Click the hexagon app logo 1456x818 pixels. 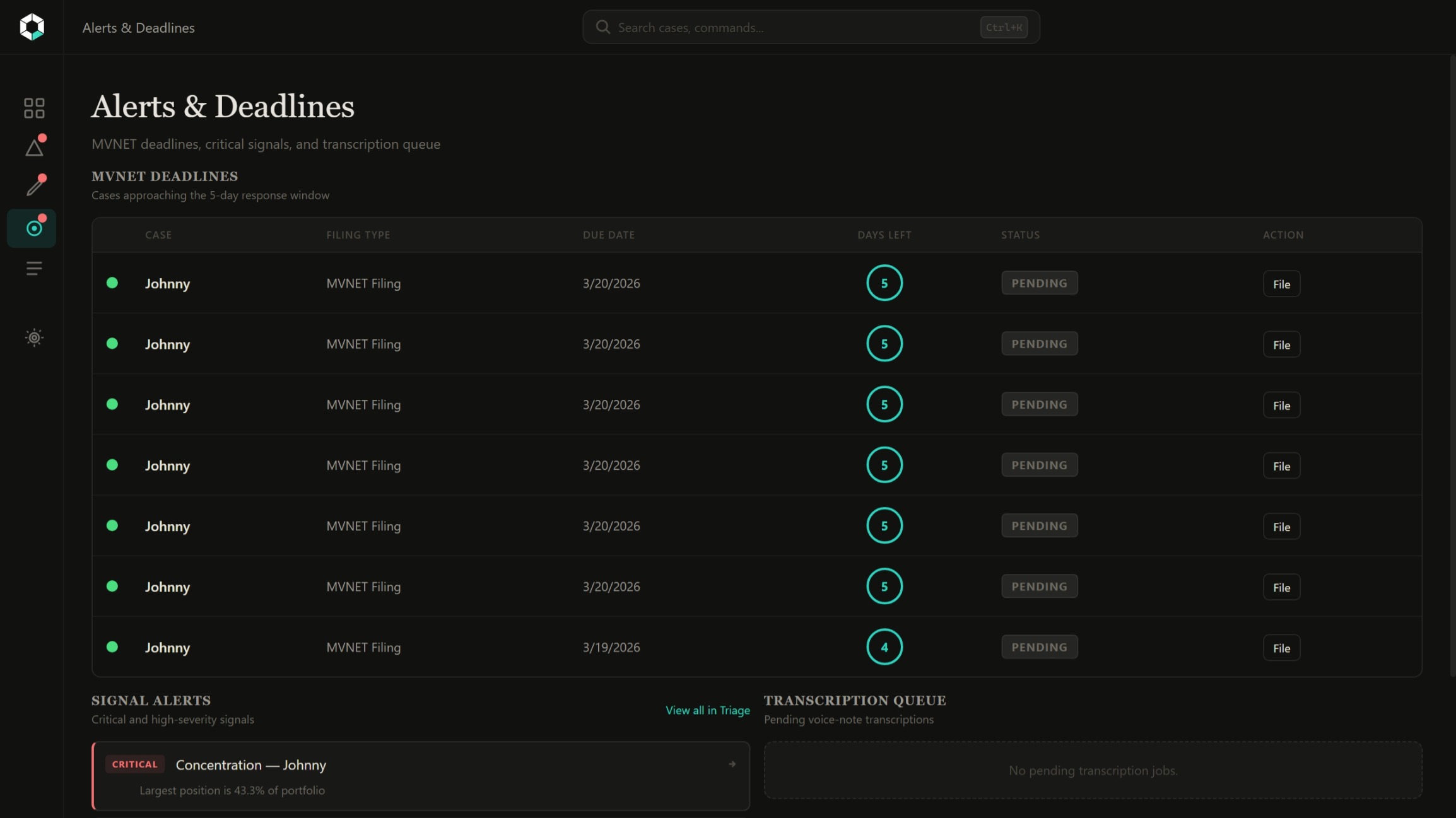coord(32,27)
